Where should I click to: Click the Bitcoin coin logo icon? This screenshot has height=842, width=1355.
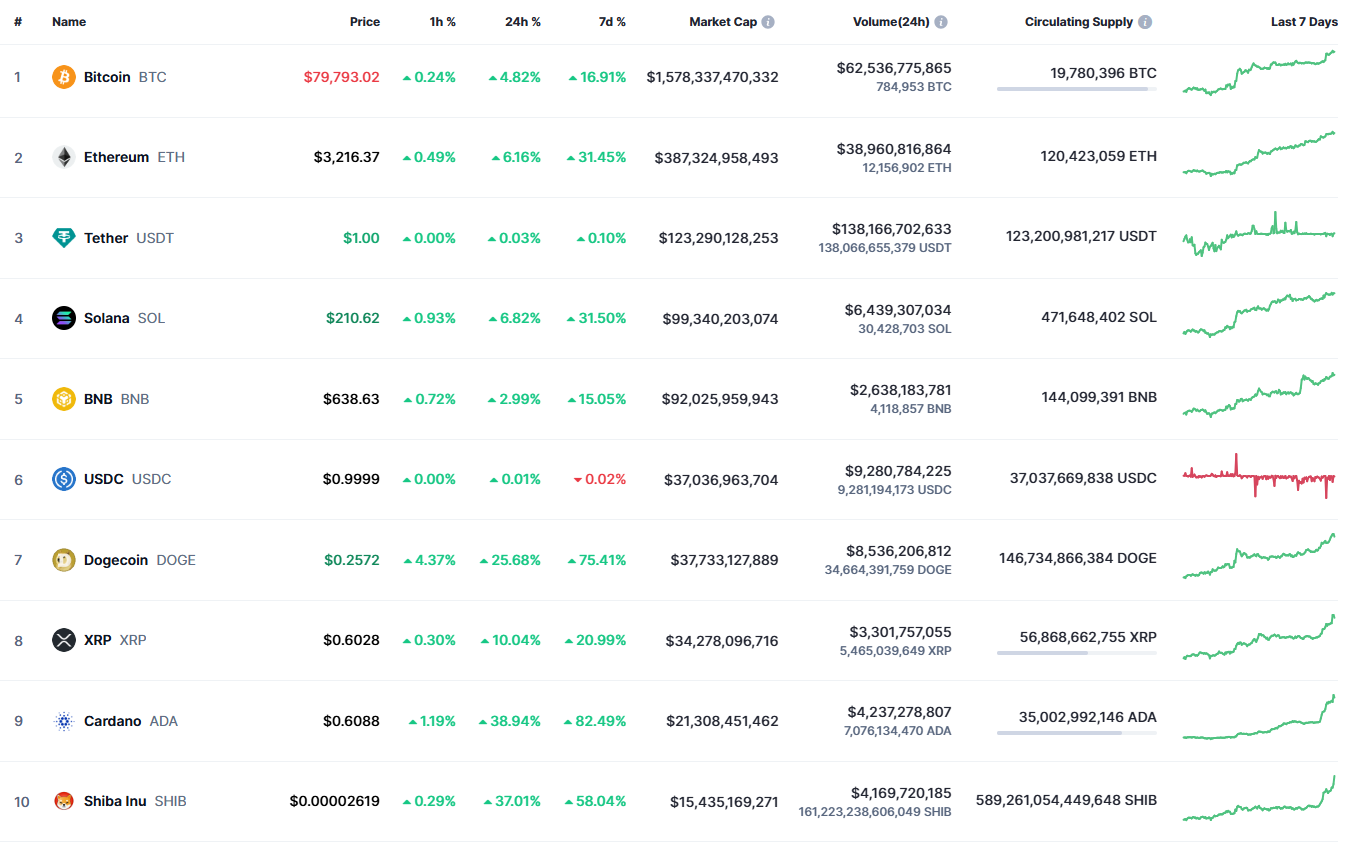(64, 77)
